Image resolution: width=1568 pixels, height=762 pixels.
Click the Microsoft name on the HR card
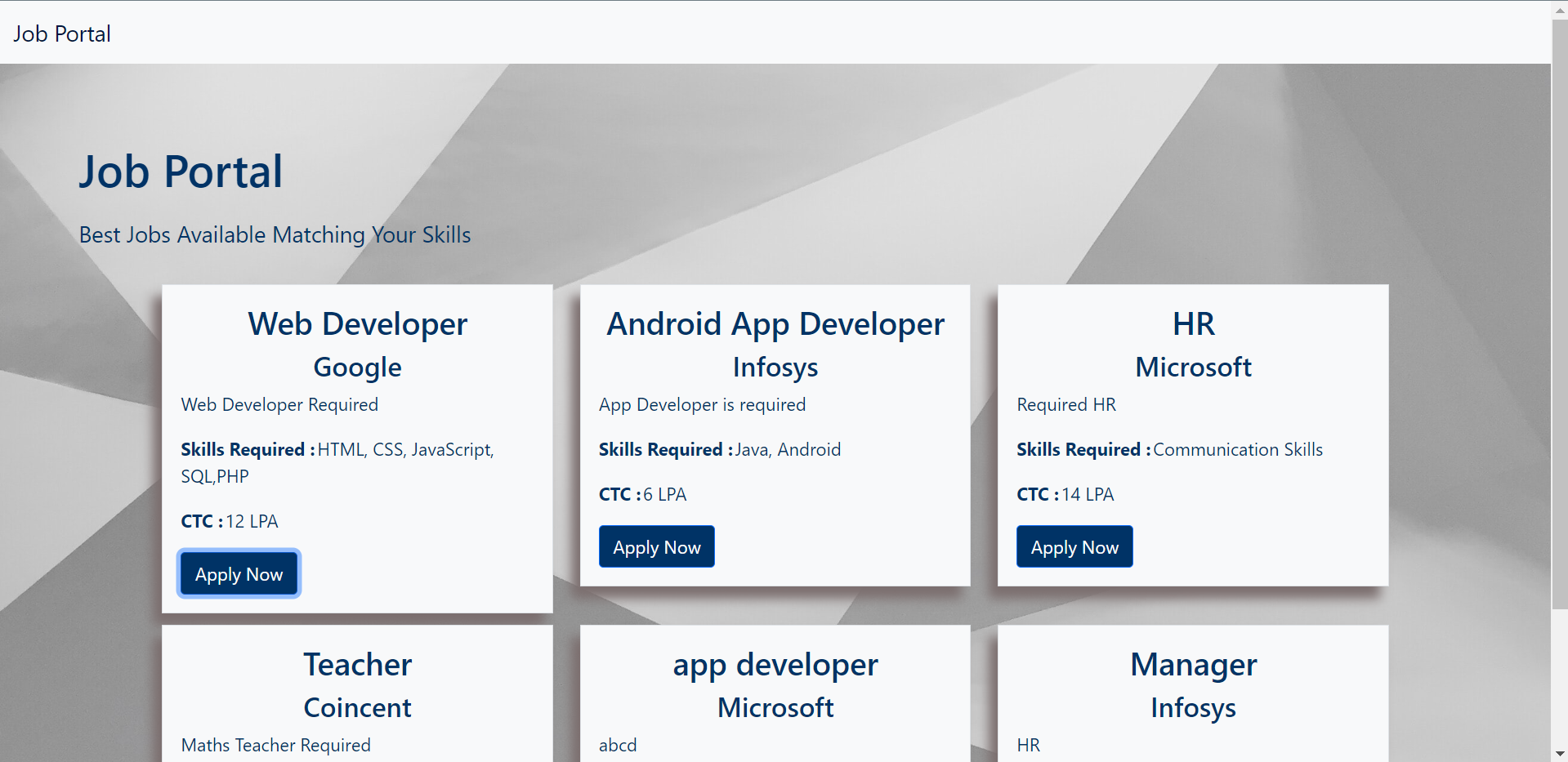(1193, 367)
